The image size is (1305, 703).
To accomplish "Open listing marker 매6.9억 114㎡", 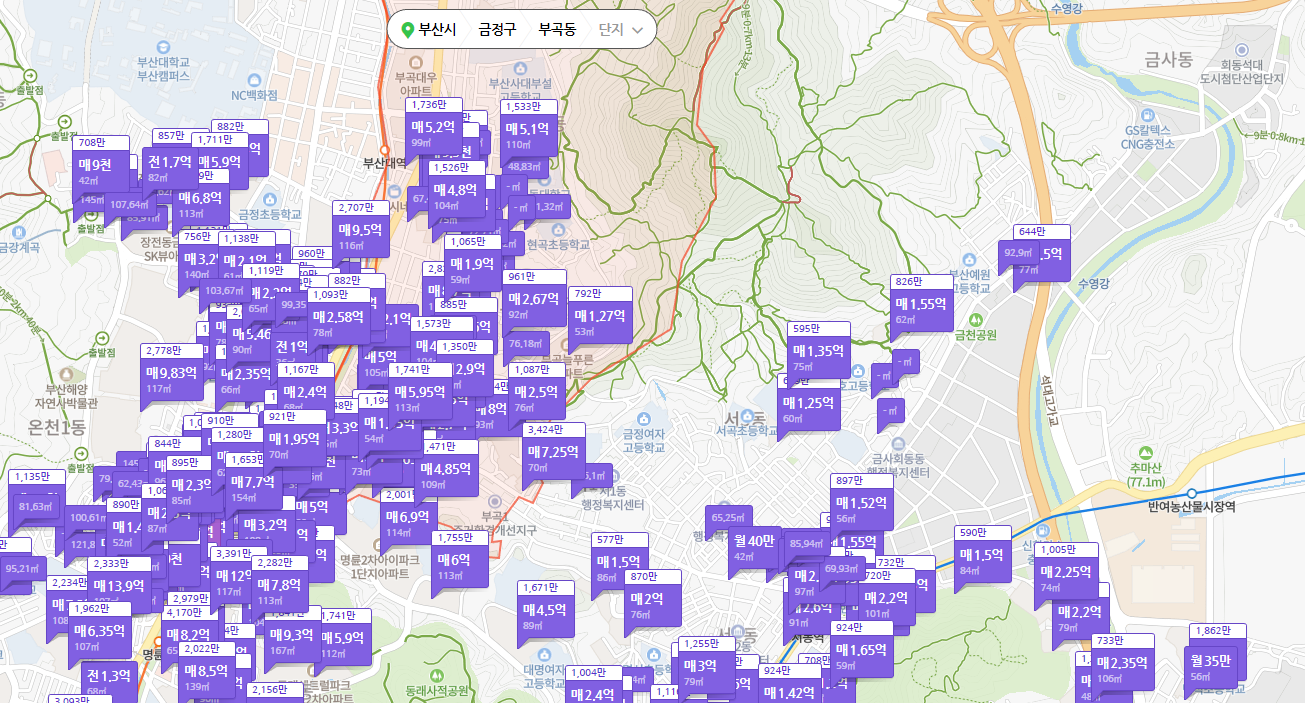I will [407, 520].
